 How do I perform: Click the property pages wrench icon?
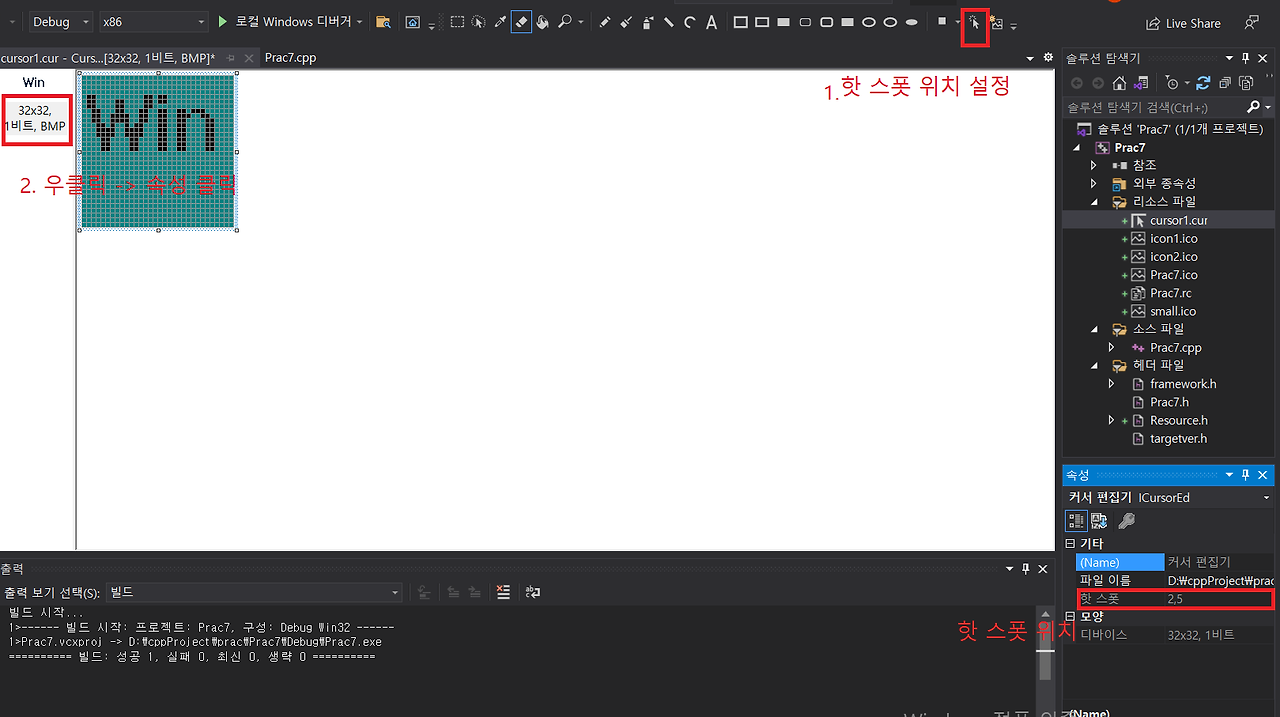[1126, 520]
